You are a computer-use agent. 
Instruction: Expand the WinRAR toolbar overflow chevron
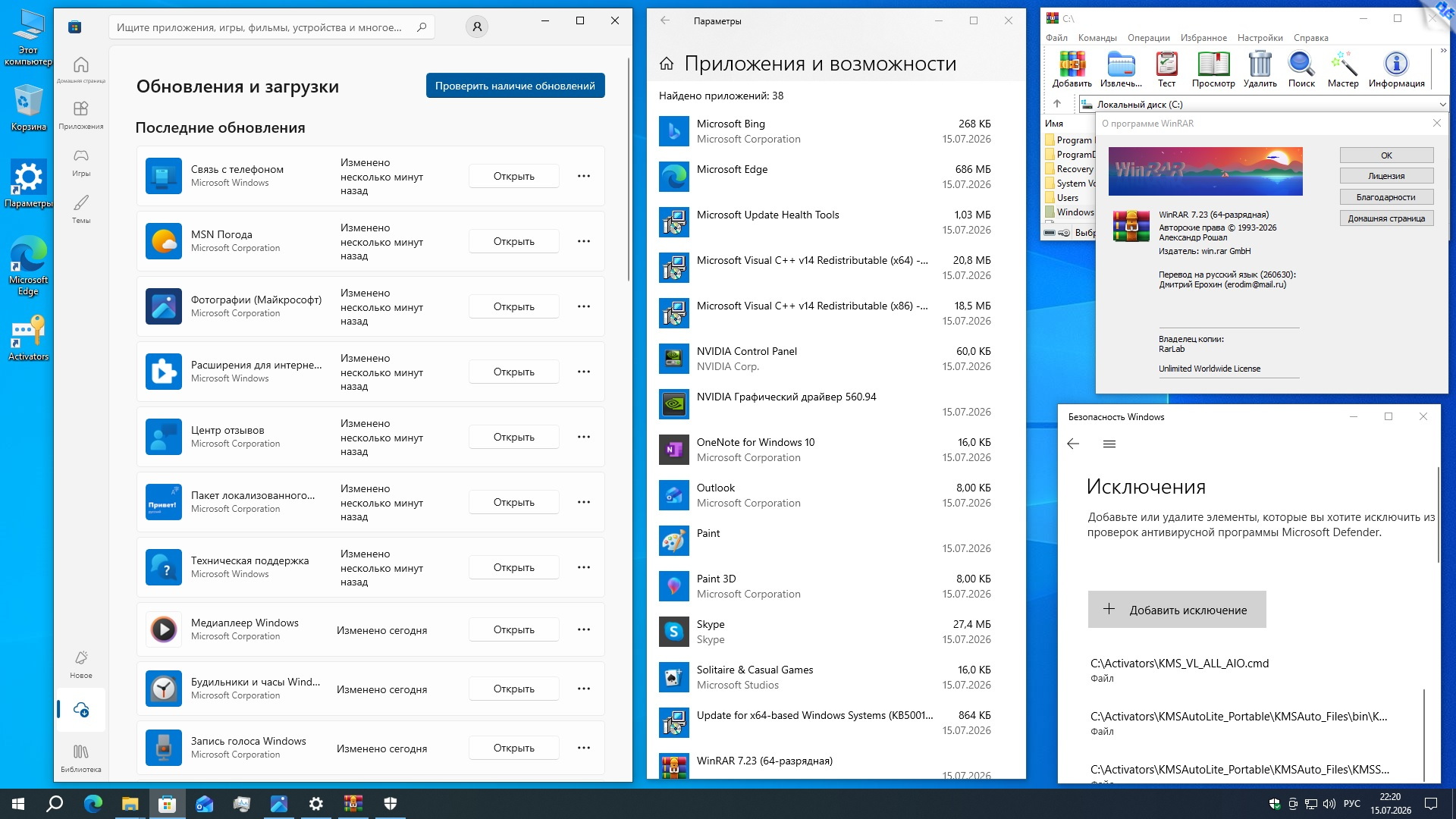click(x=1442, y=52)
